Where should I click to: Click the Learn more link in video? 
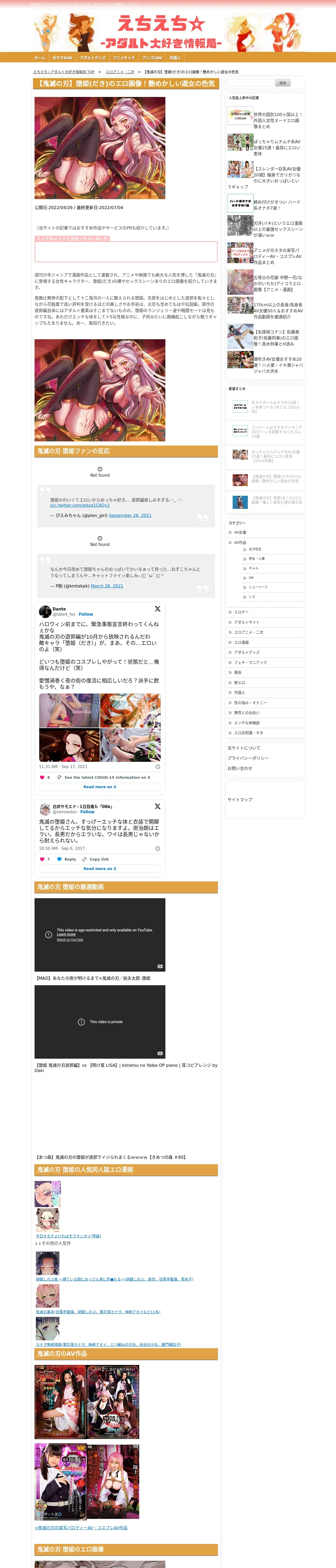(66, 934)
